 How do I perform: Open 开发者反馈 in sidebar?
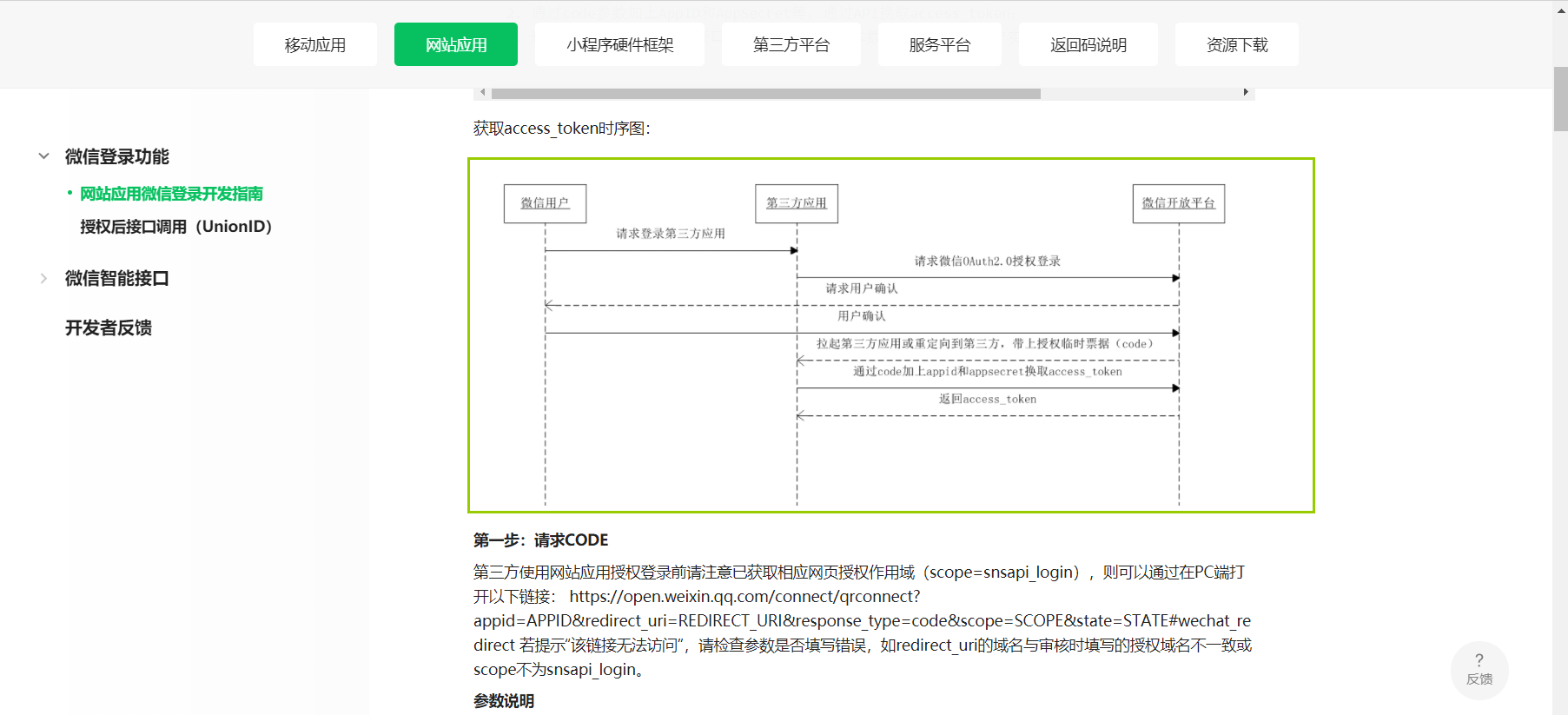coord(109,328)
